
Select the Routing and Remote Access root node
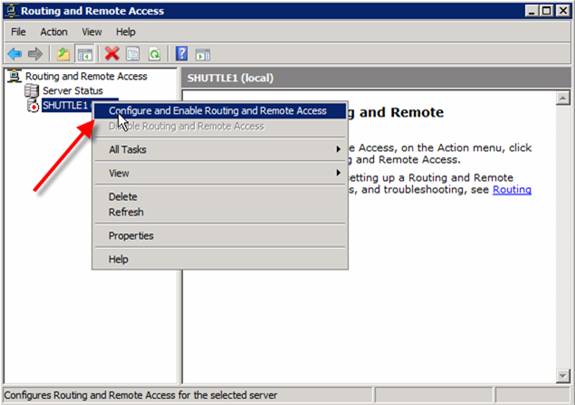point(86,76)
